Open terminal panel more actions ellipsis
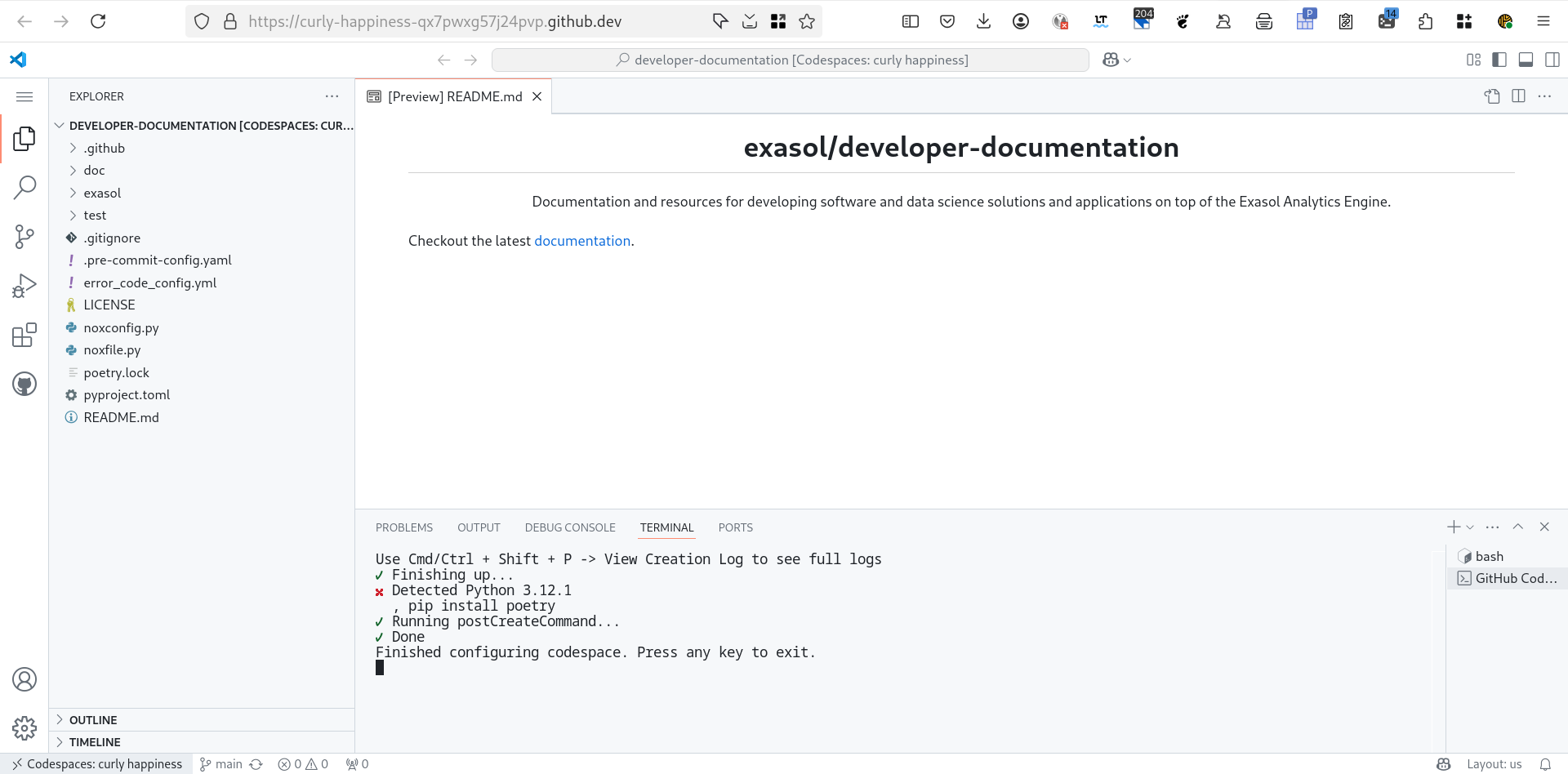The height and width of the screenshot is (774, 1568). coord(1492,527)
